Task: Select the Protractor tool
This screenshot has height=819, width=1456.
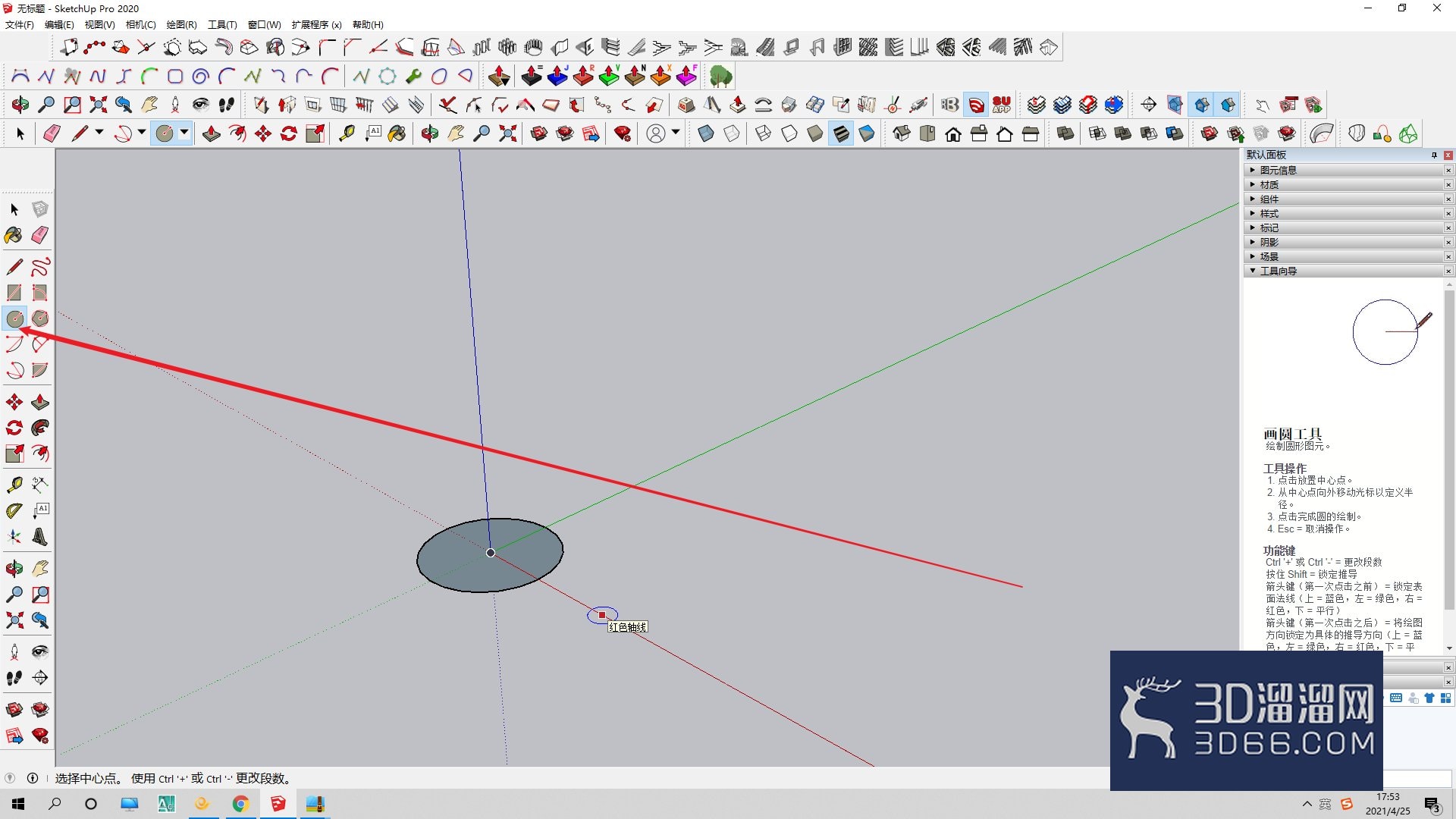Action: click(x=14, y=511)
